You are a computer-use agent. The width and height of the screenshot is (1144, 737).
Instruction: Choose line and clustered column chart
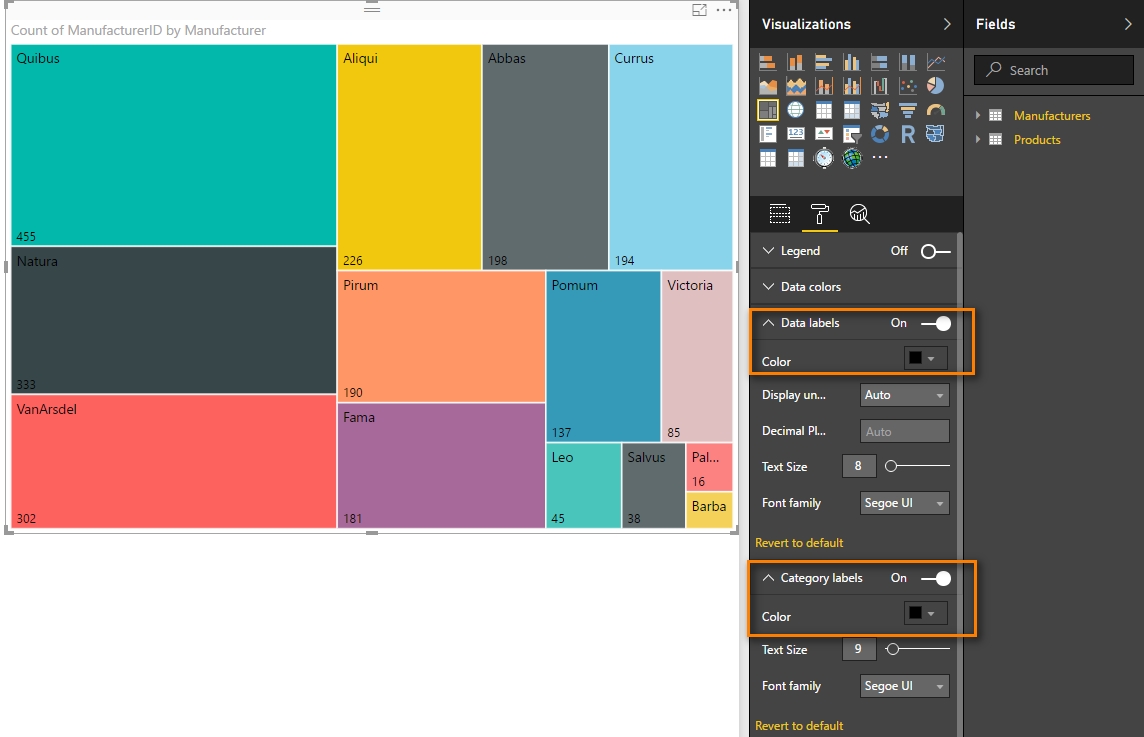pyautogui.click(x=851, y=86)
